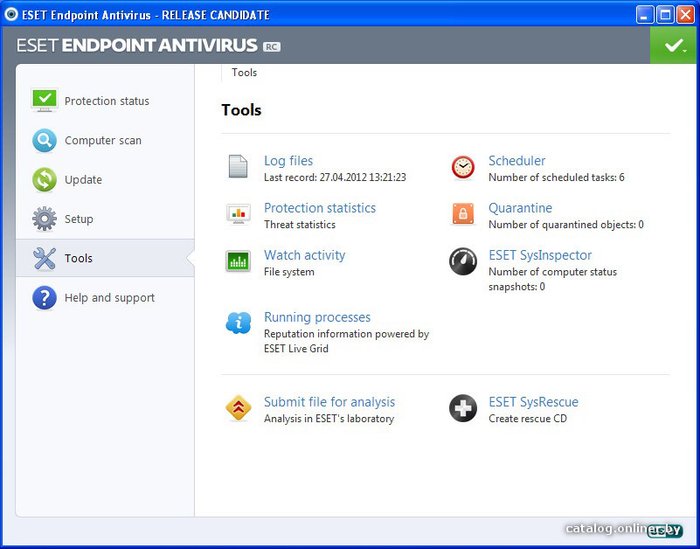
Task: Click the green checkmark status indicator
Action: [x=674, y=46]
